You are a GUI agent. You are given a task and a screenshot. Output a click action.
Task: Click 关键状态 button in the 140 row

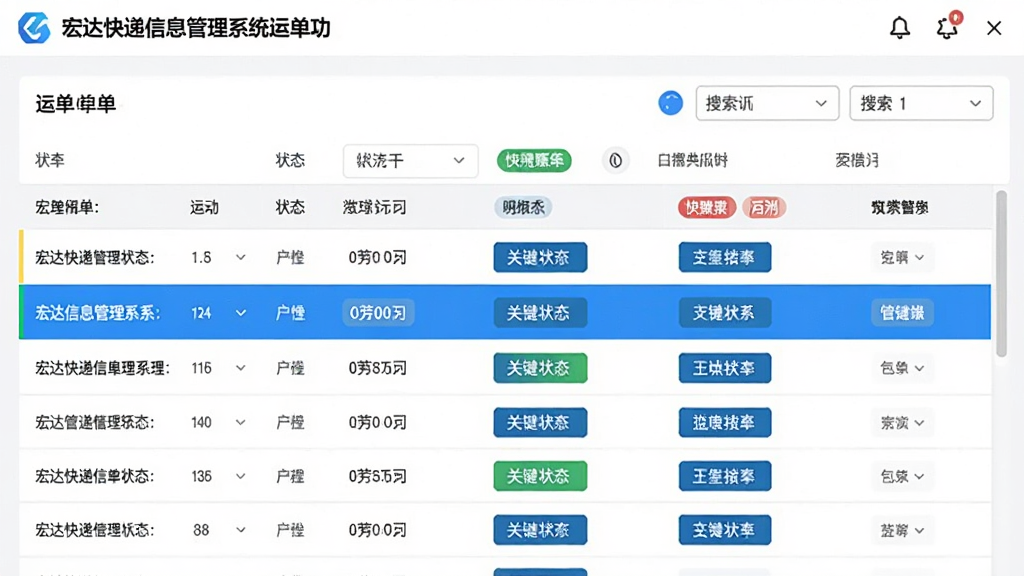click(x=540, y=423)
